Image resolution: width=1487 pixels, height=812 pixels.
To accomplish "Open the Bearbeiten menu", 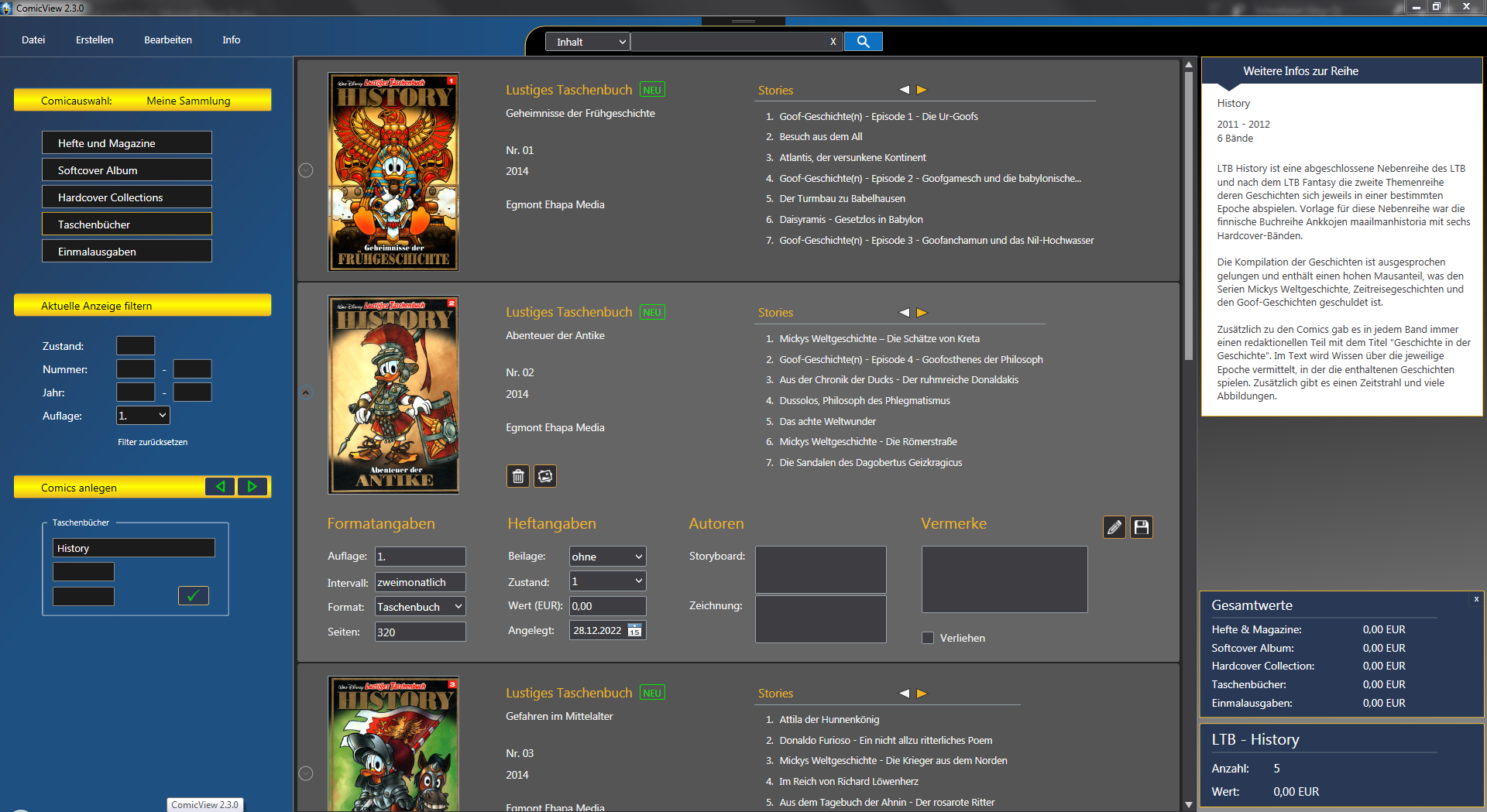I will (168, 39).
